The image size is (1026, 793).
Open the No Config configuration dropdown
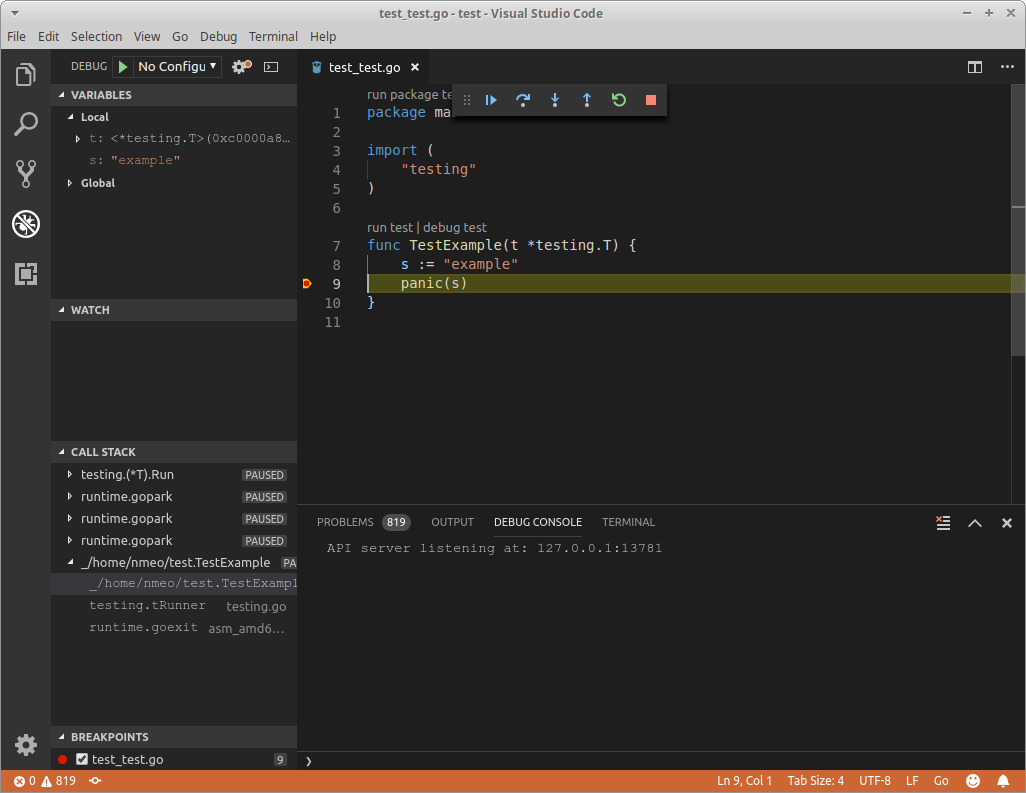[x=176, y=66]
